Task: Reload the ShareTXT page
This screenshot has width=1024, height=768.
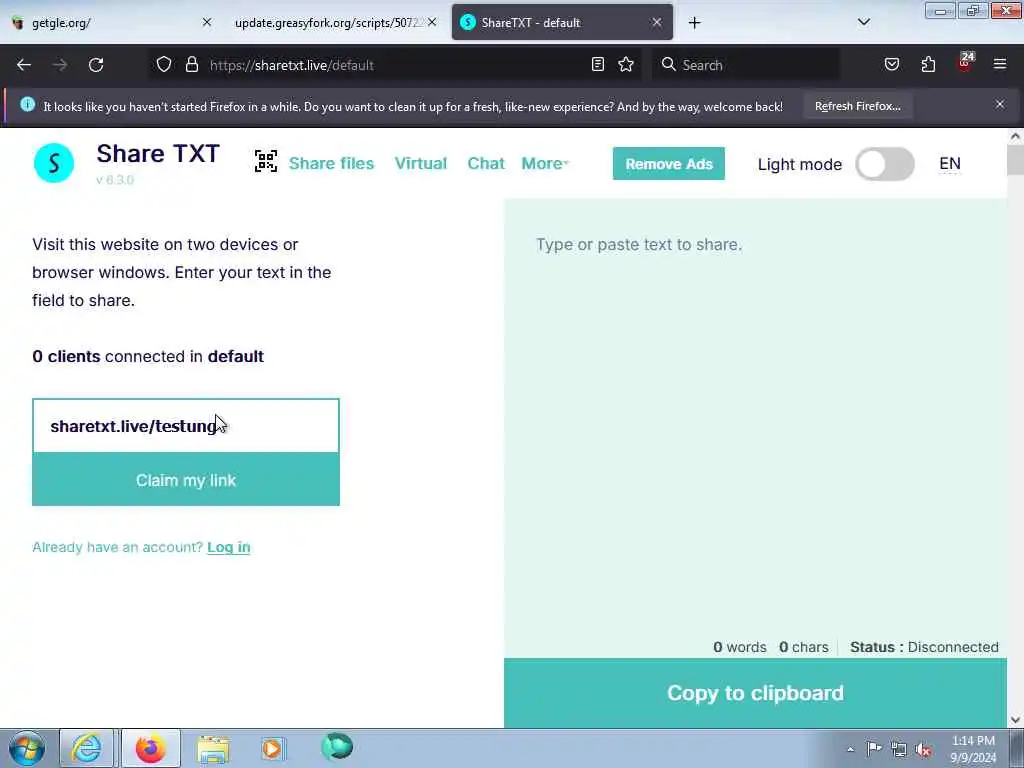Action: pos(96,65)
